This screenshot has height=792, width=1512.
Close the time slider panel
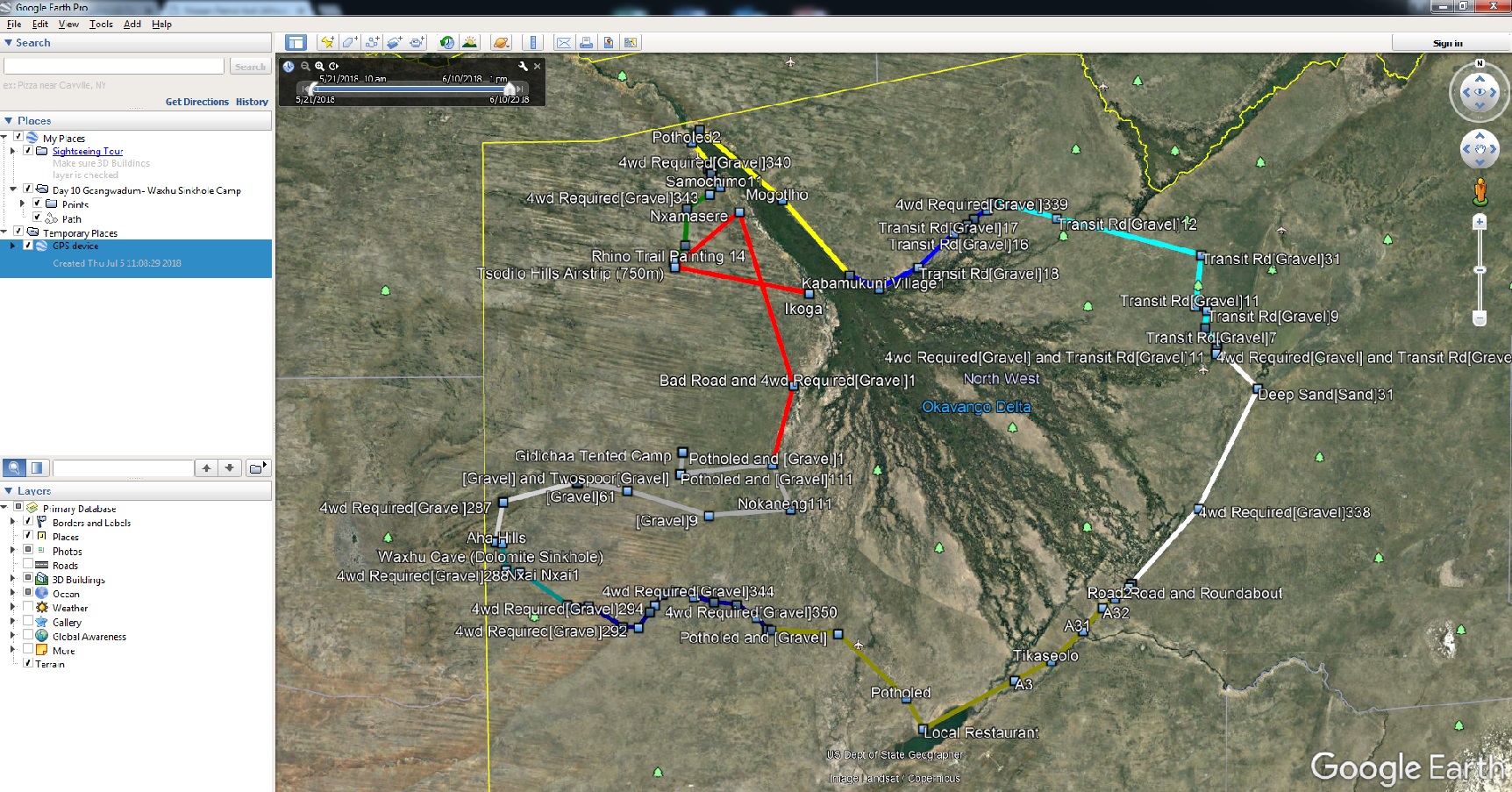(538, 66)
